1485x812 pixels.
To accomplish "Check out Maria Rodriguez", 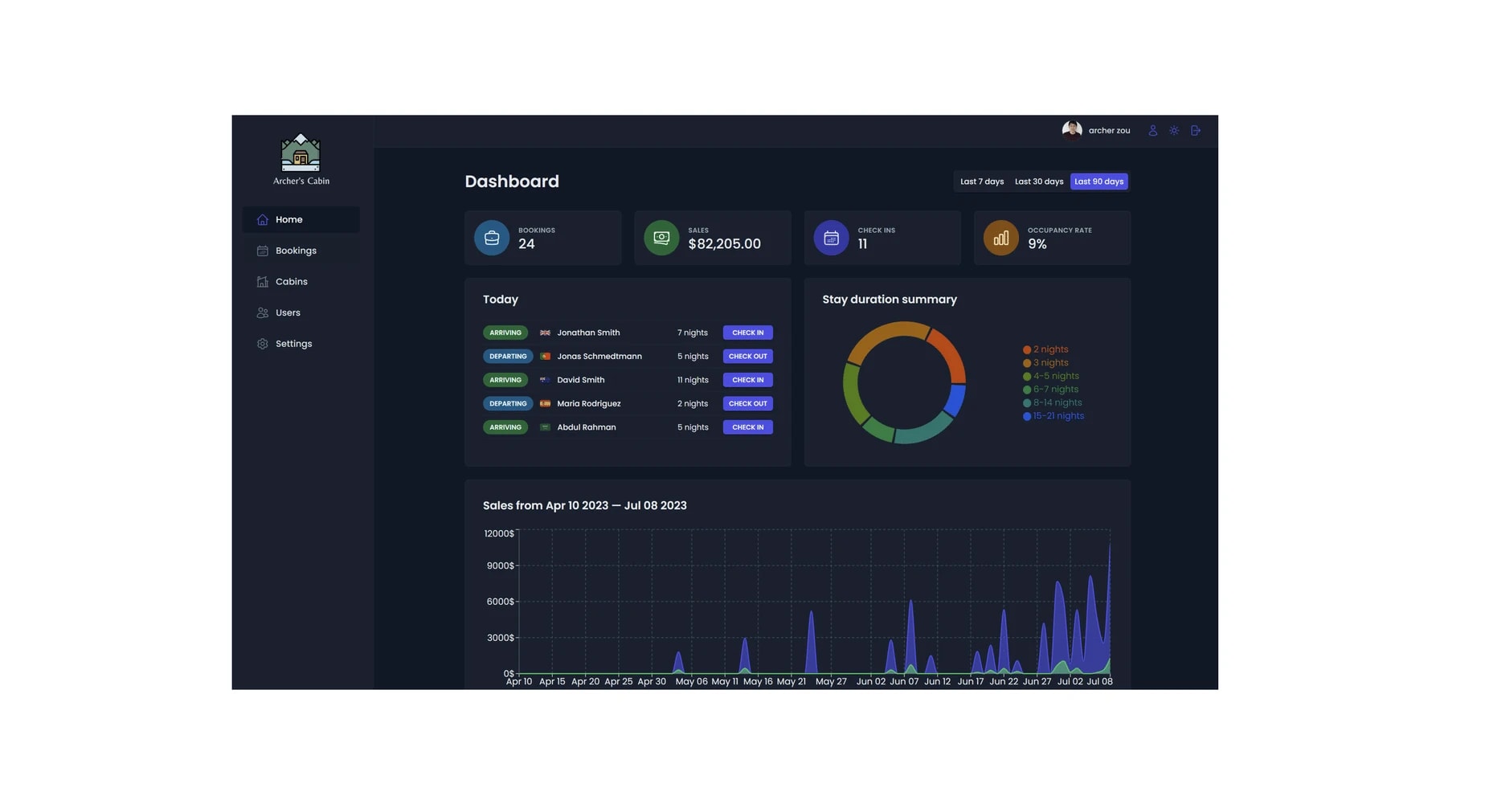I will pyautogui.click(x=747, y=403).
